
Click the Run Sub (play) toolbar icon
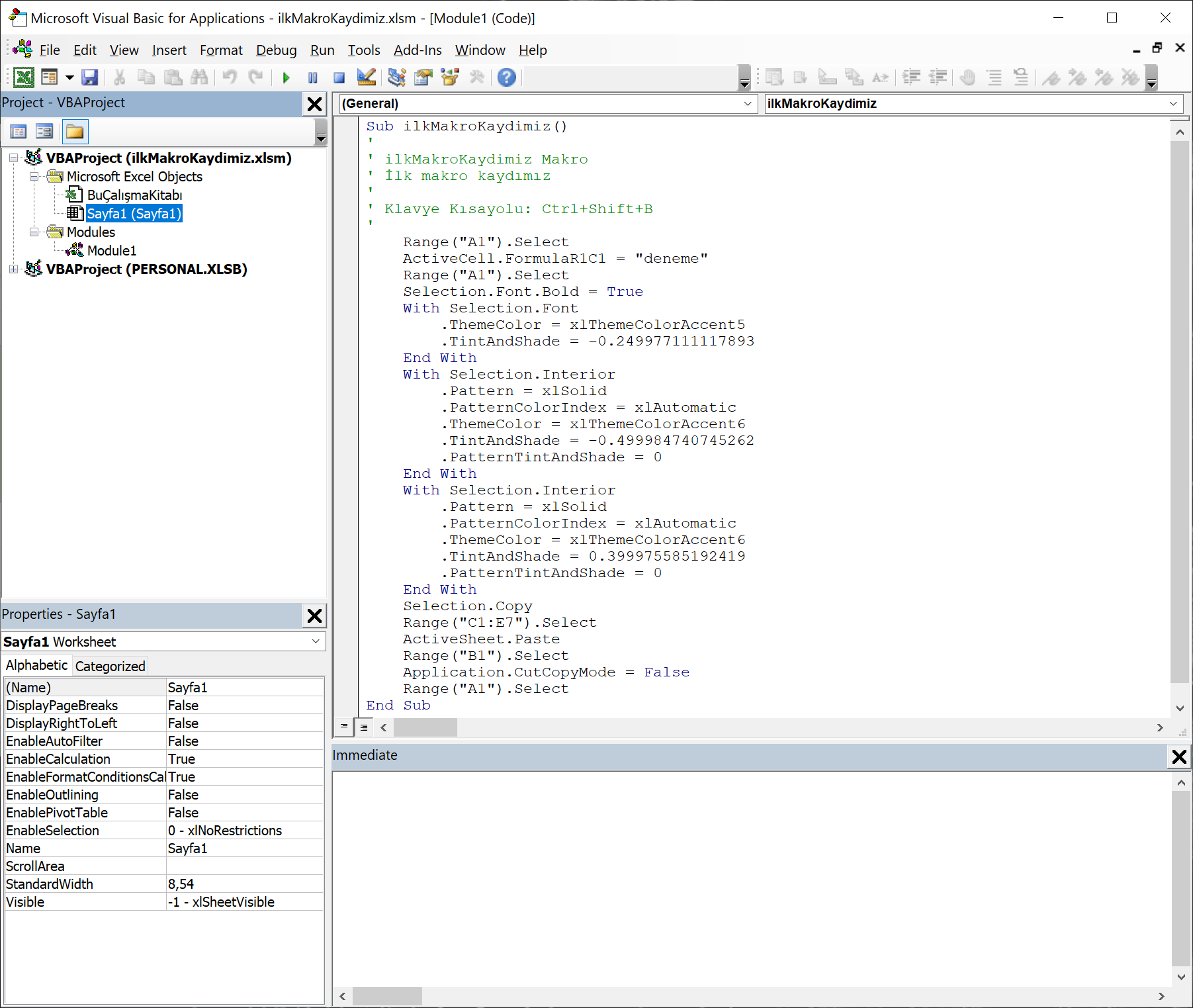tap(286, 78)
